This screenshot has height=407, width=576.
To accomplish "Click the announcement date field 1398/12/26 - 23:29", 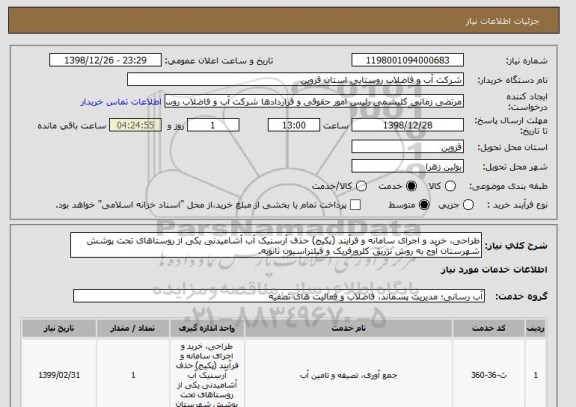I will (x=105, y=60).
